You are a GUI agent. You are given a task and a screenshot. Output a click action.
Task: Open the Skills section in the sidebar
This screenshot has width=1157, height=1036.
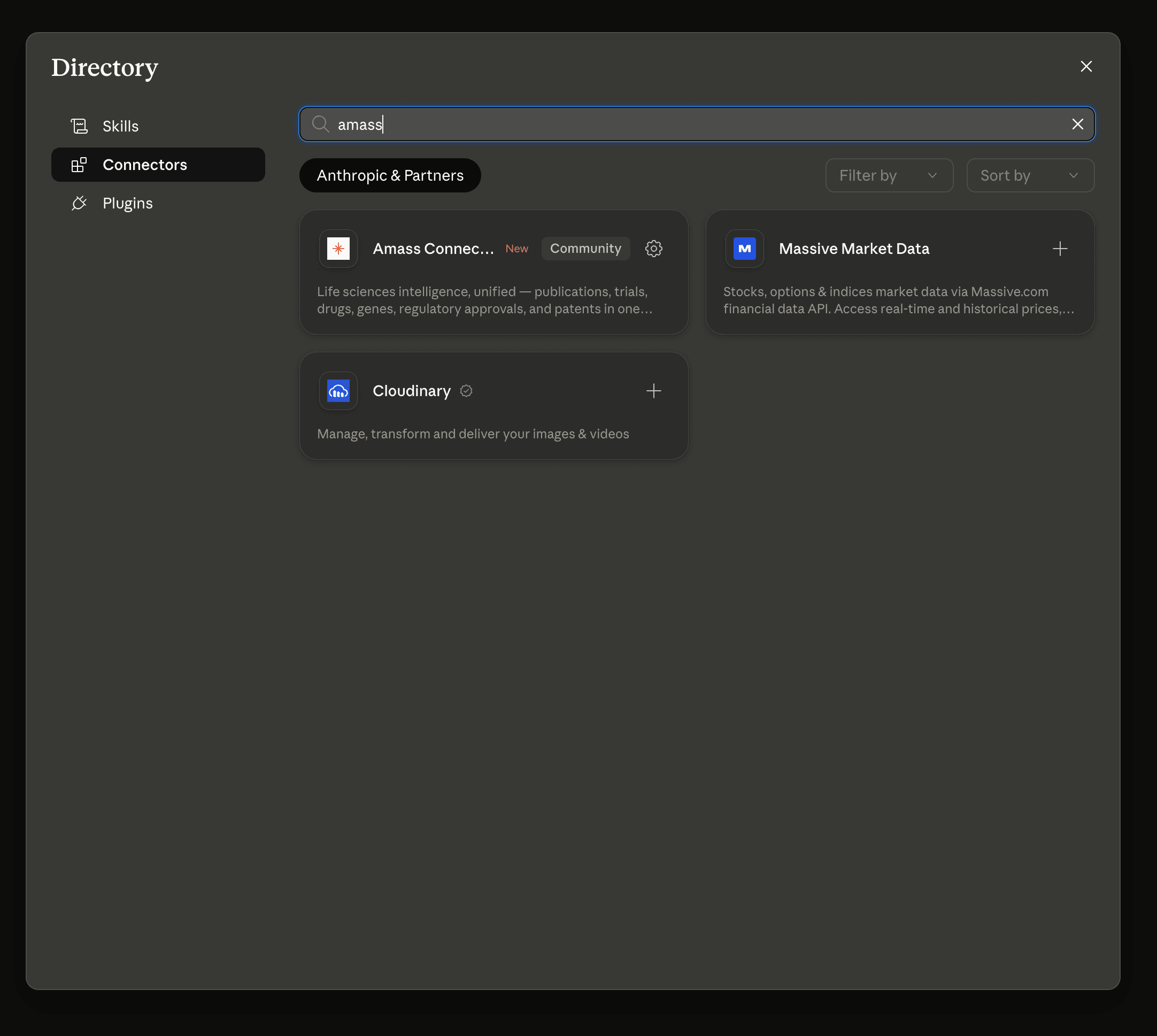coord(158,126)
